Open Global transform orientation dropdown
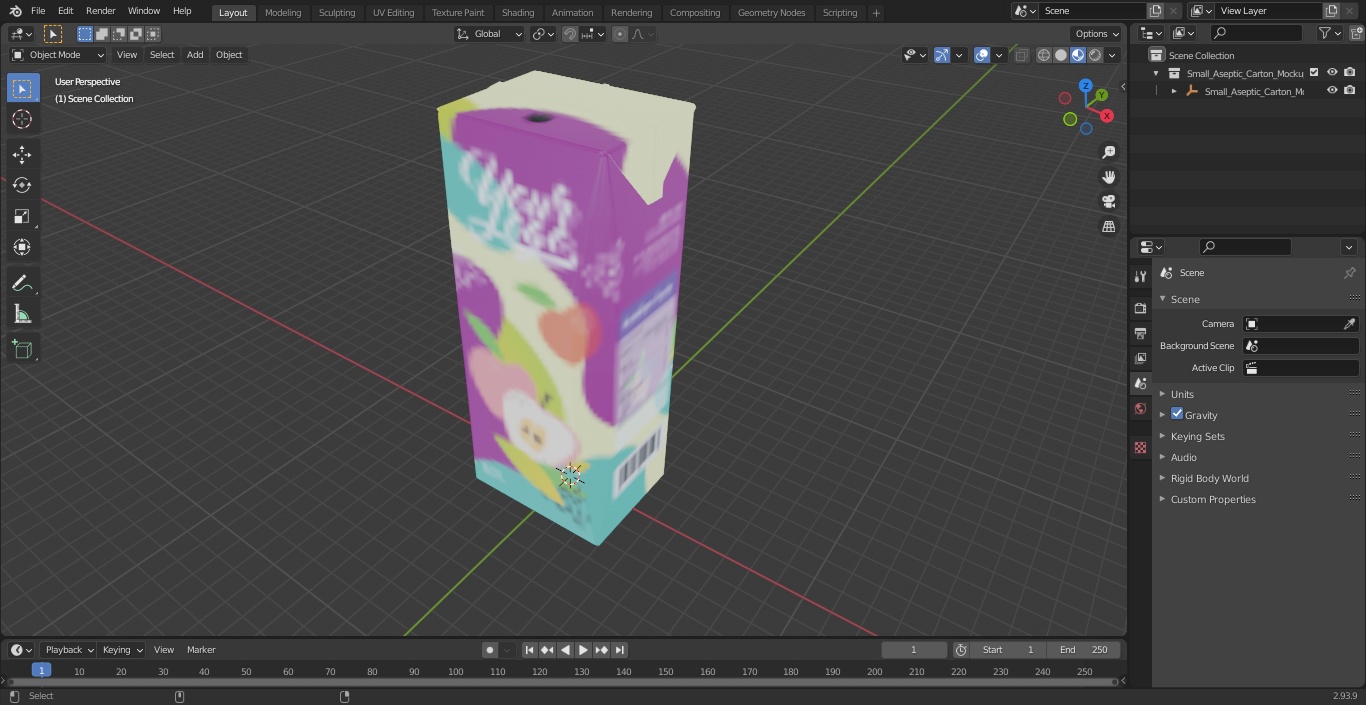The height and width of the screenshot is (705, 1366). click(x=490, y=34)
